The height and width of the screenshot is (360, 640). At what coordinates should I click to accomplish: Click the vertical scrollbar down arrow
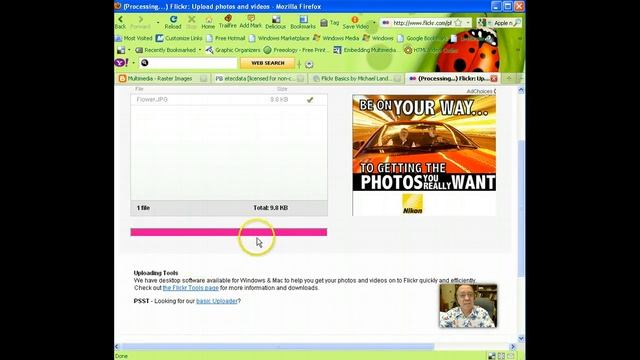tap(521, 338)
